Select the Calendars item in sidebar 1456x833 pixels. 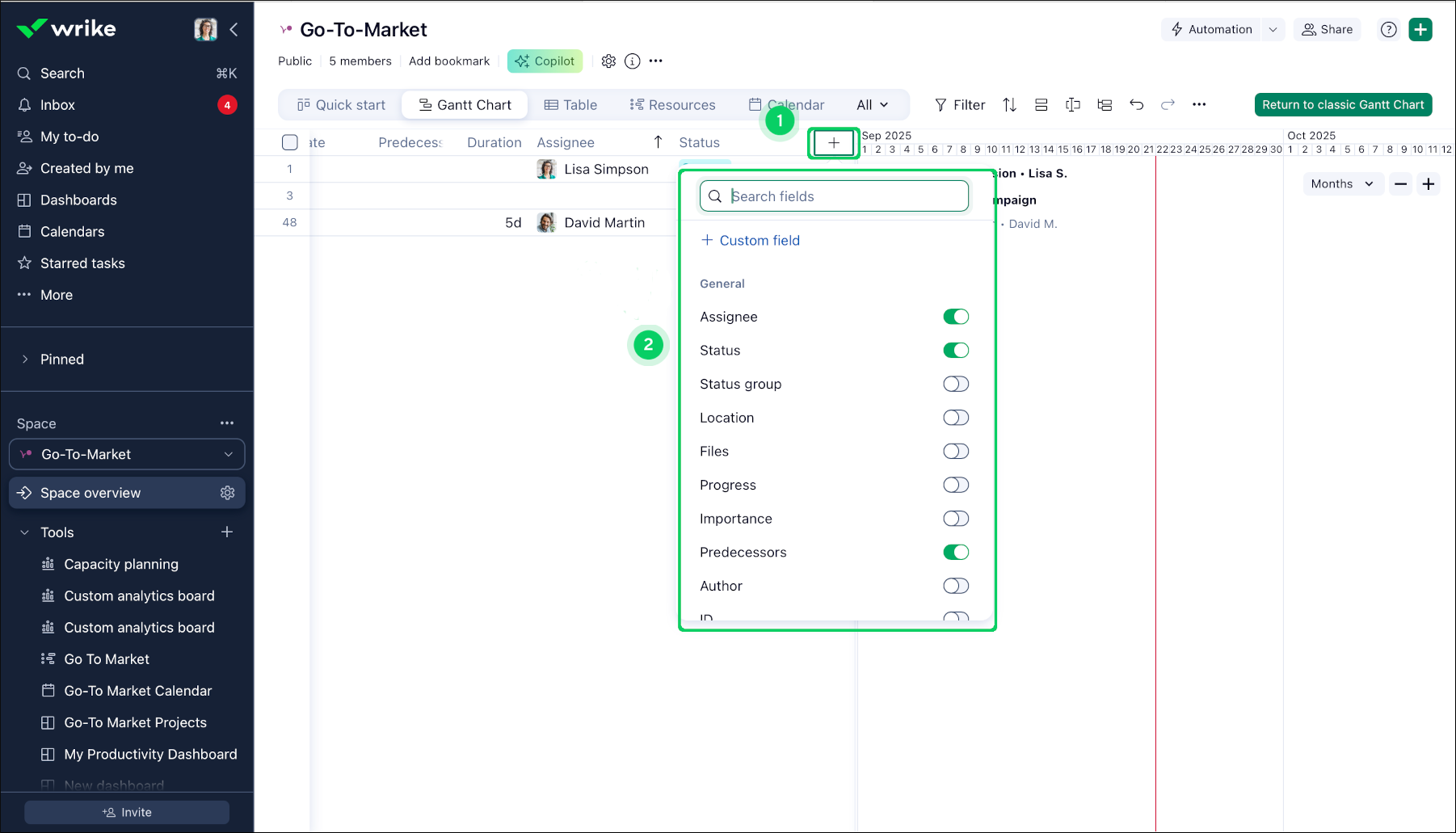click(71, 231)
